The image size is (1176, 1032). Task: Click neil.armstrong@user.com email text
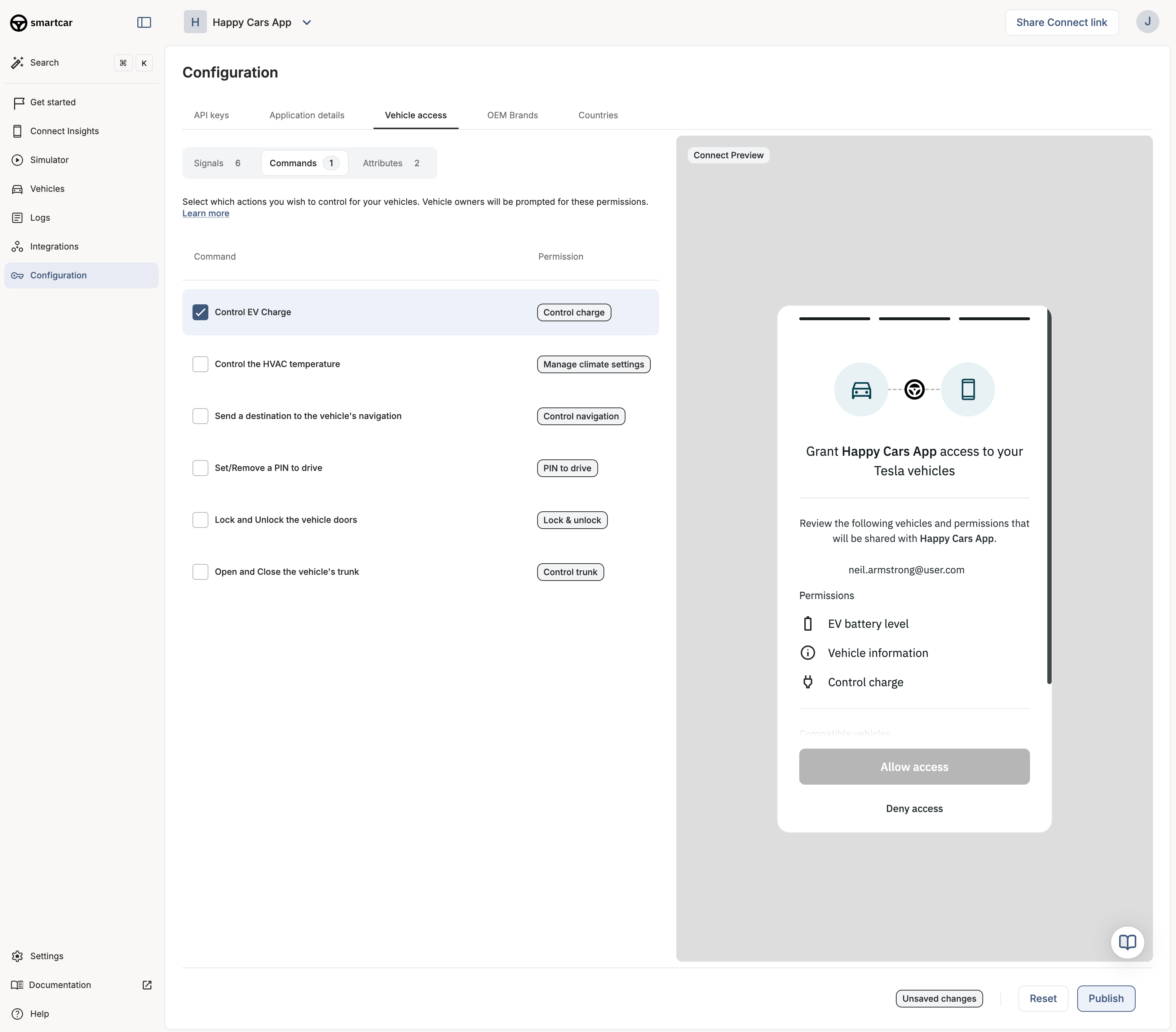(906, 569)
